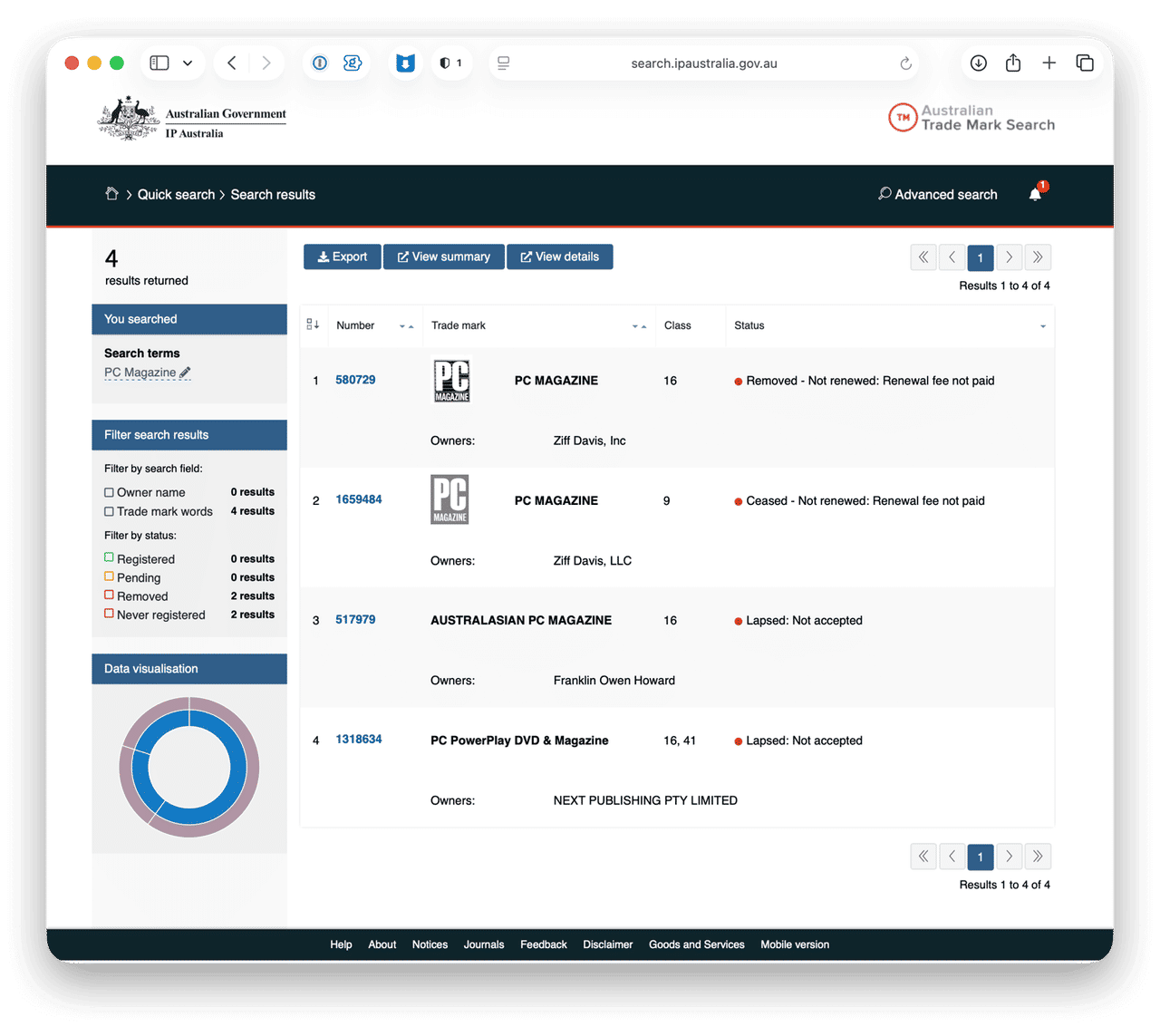Screen dimensions: 1160x1036
Task: Open the About footer link
Action: pos(382,944)
